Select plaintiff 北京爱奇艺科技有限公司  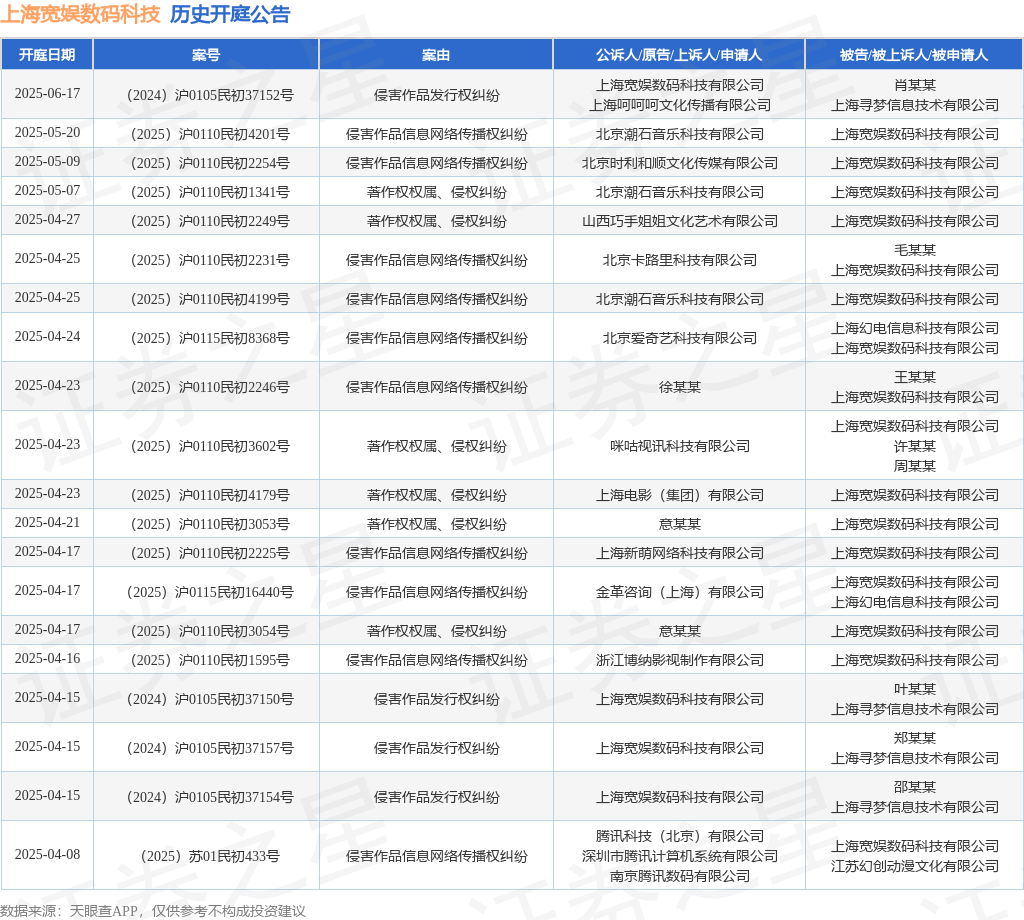[x=680, y=338]
